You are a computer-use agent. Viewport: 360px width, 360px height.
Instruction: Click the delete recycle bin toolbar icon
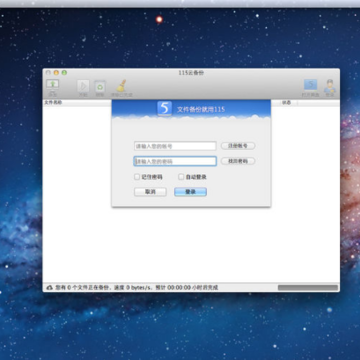100,86
